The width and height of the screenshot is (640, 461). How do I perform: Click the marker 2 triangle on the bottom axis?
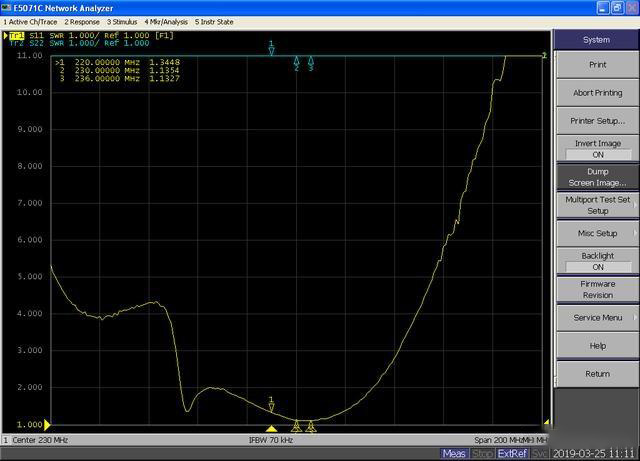296,427
